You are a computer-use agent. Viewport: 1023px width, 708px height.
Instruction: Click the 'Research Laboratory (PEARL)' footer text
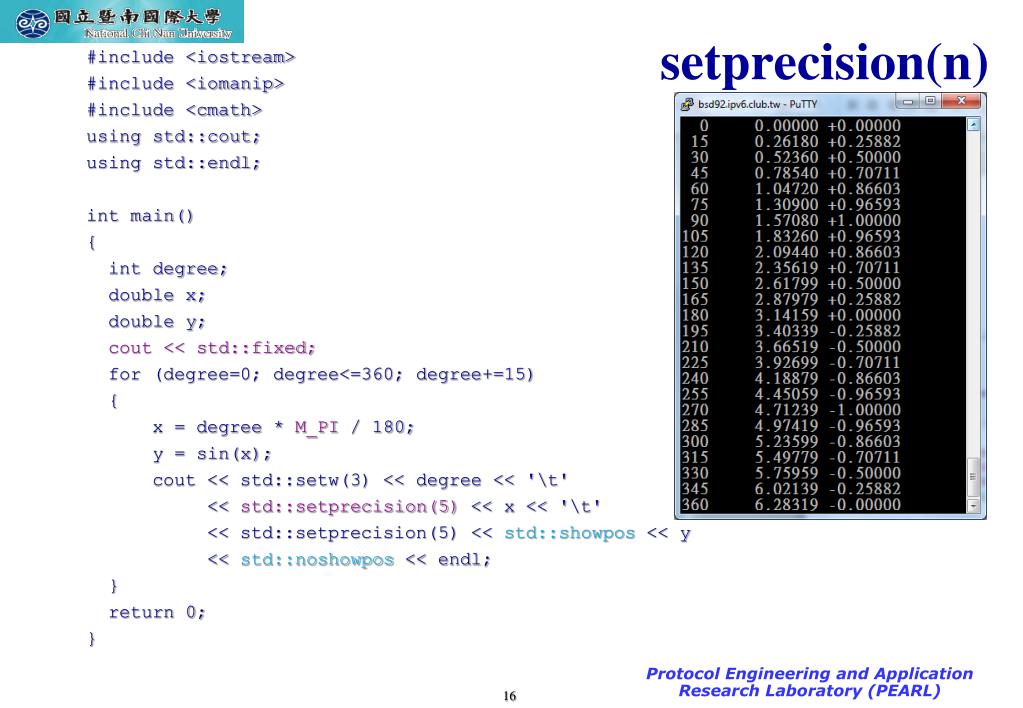(809, 690)
